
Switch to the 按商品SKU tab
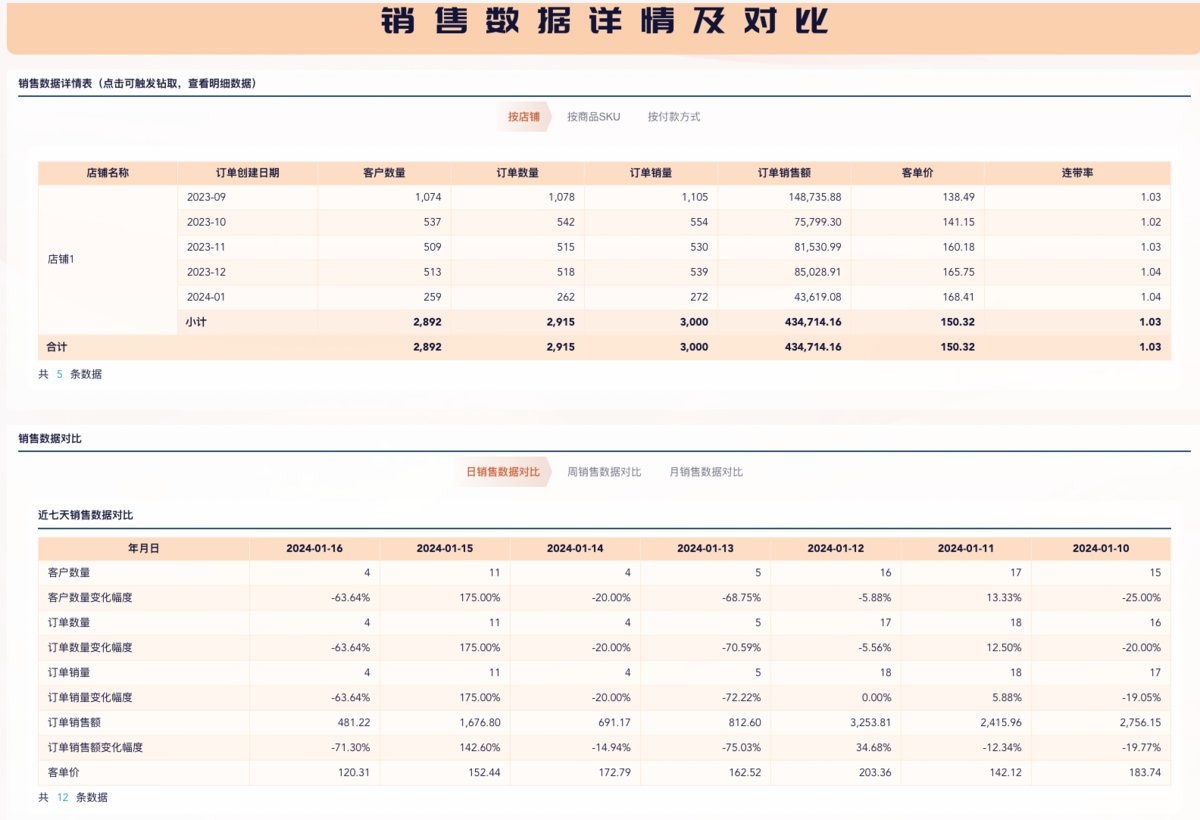[593, 117]
